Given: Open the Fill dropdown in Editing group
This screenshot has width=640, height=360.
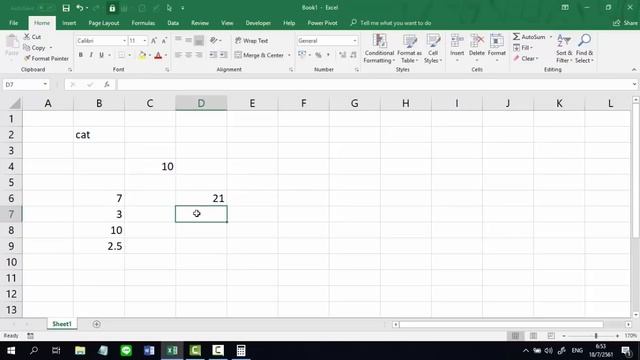Looking at the screenshot, I should [523, 48].
